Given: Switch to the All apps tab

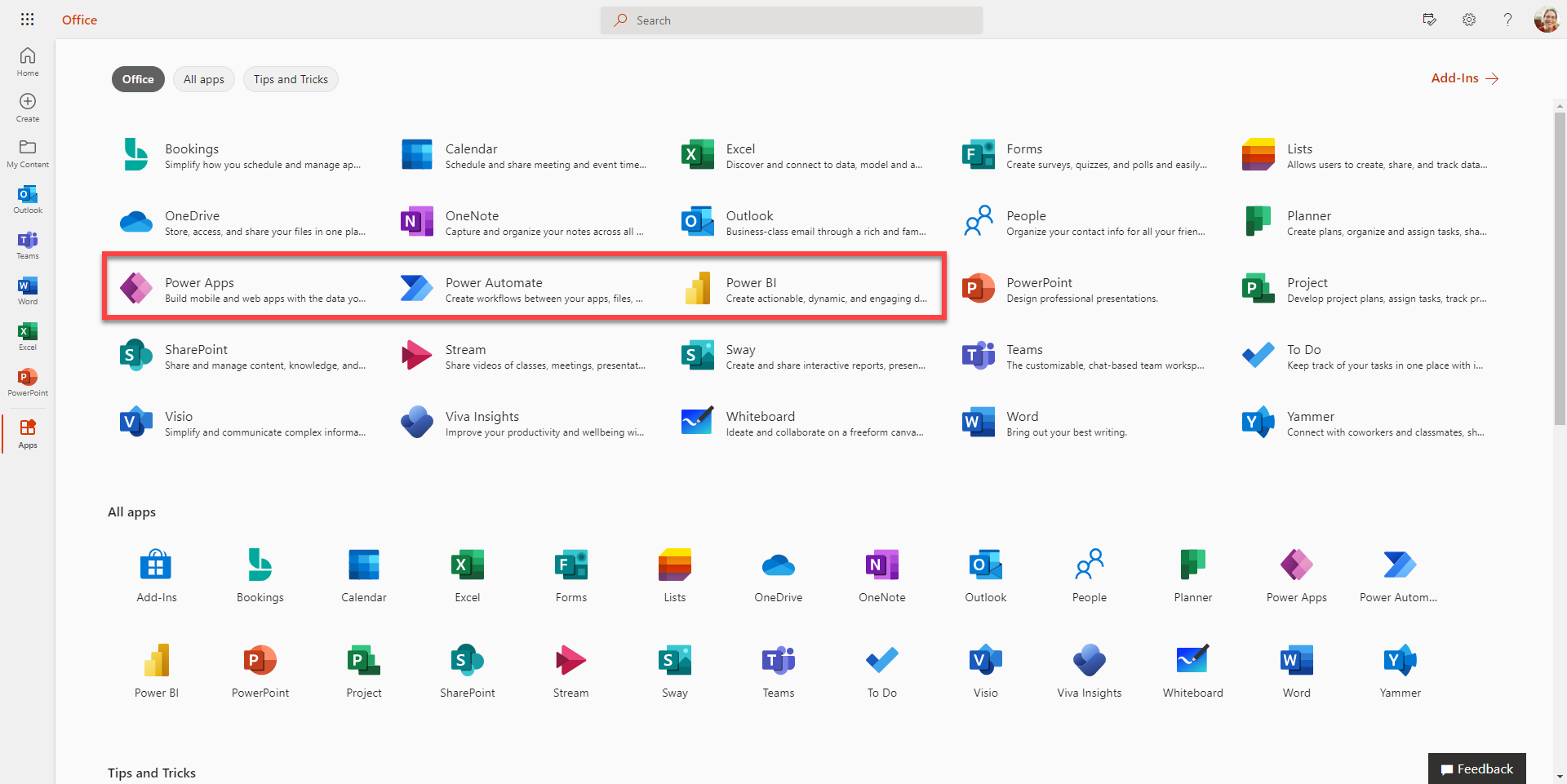Looking at the screenshot, I should tap(204, 79).
